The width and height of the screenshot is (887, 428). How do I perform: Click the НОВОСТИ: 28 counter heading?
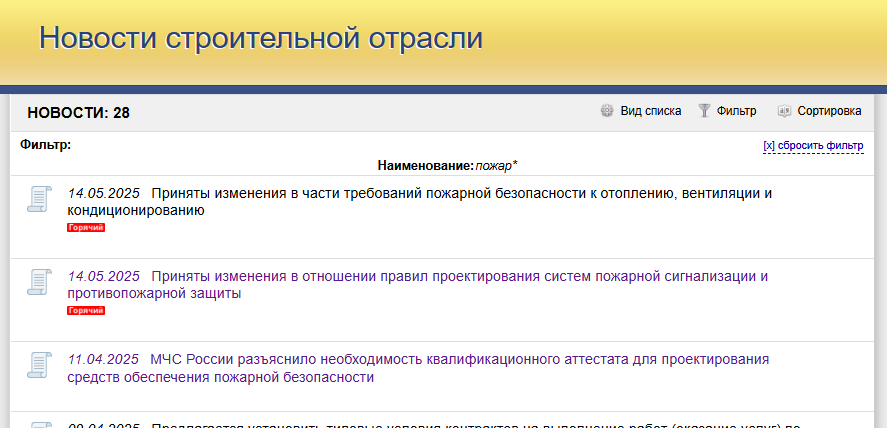point(79,113)
